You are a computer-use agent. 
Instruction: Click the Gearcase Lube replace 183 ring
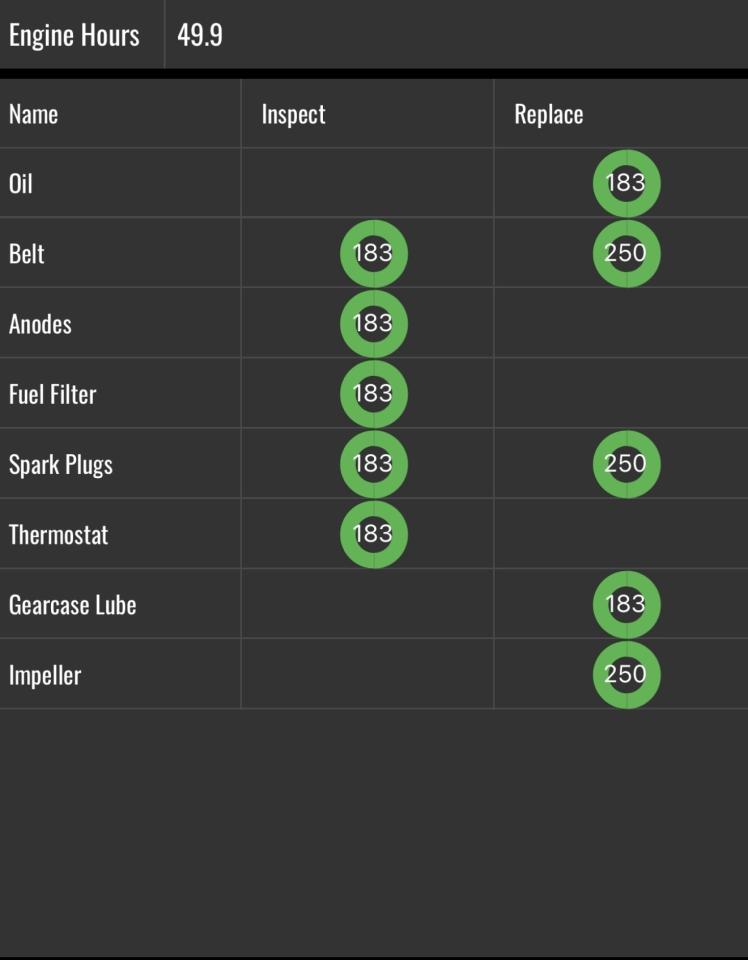[x=626, y=604]
